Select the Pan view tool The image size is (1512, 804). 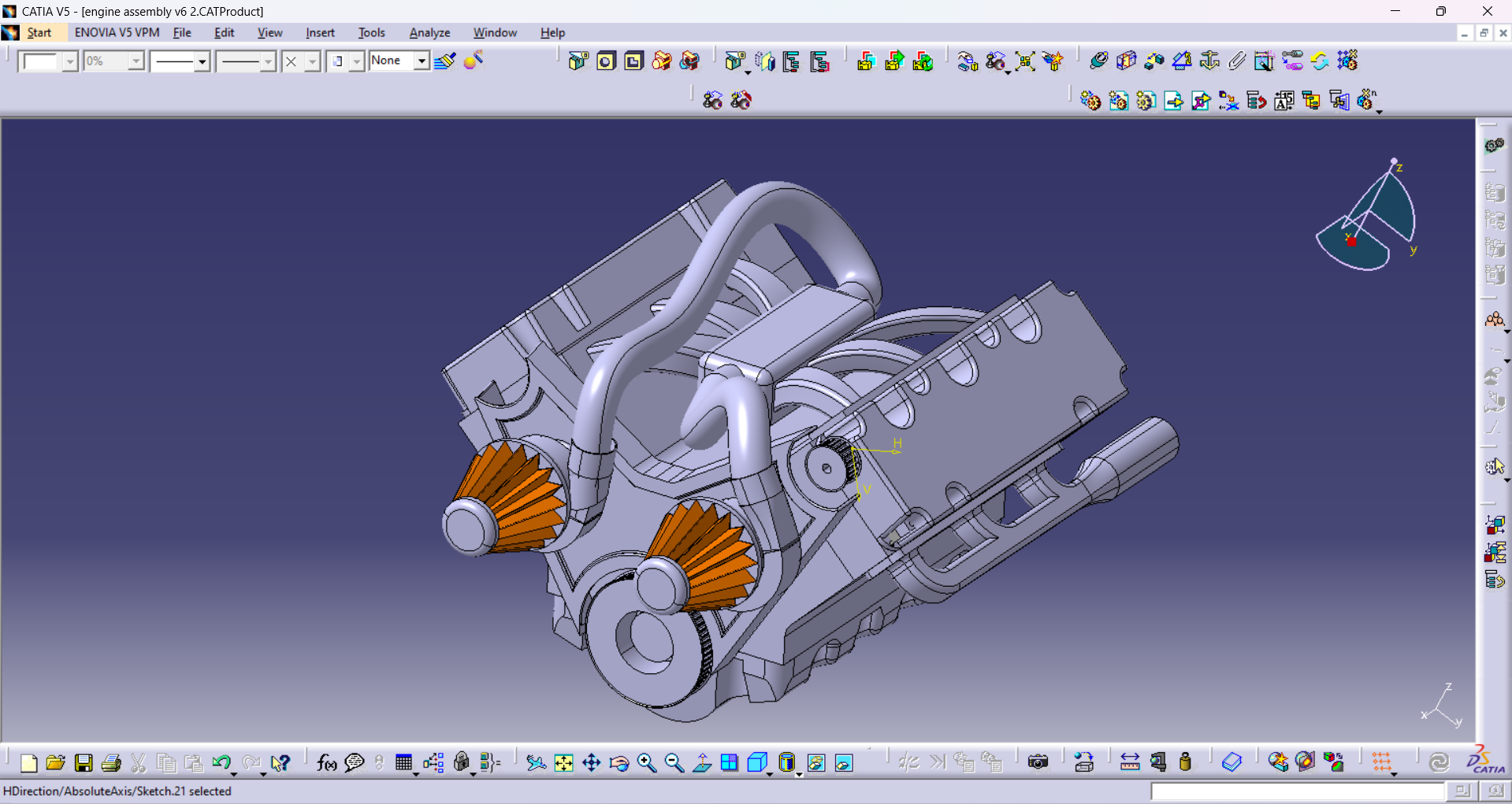(x=591, y=762)
